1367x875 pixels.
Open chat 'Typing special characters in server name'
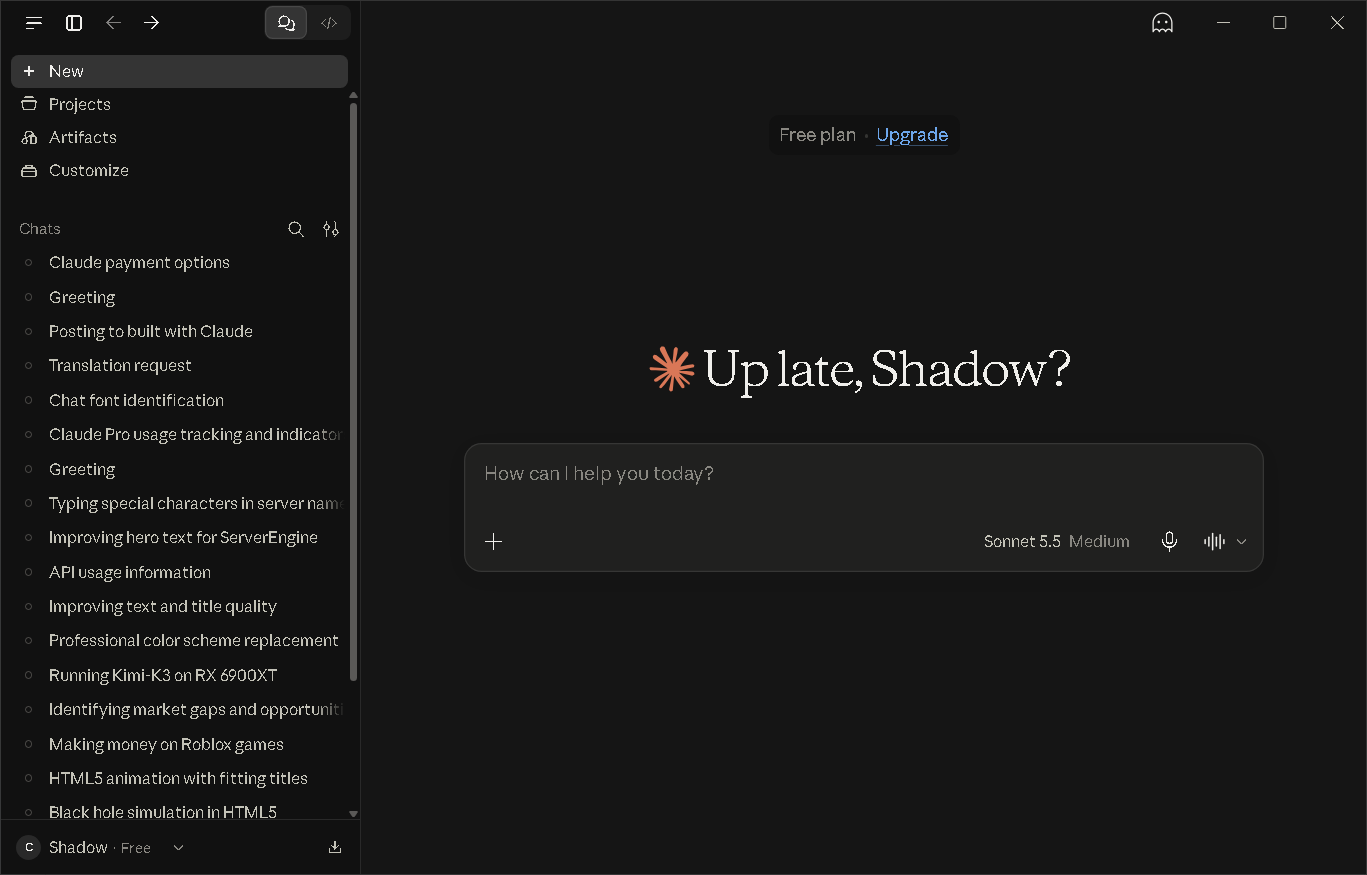pos(179,503)
